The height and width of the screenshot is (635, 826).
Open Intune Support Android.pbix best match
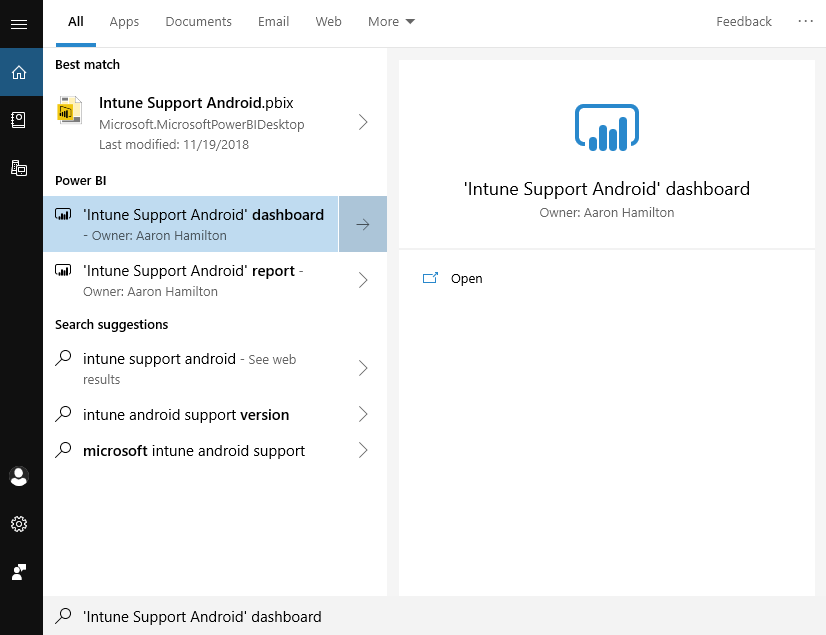[x=215, y=123]
